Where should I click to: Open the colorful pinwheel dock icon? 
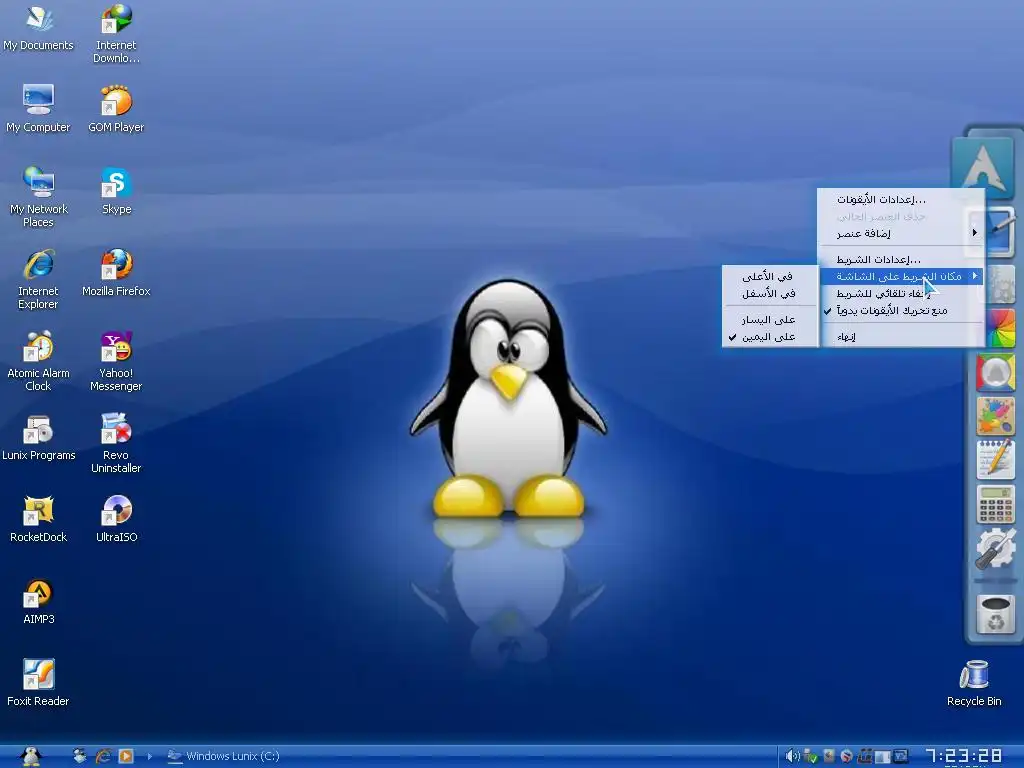pyautogui.click(x=1000, y=328)
